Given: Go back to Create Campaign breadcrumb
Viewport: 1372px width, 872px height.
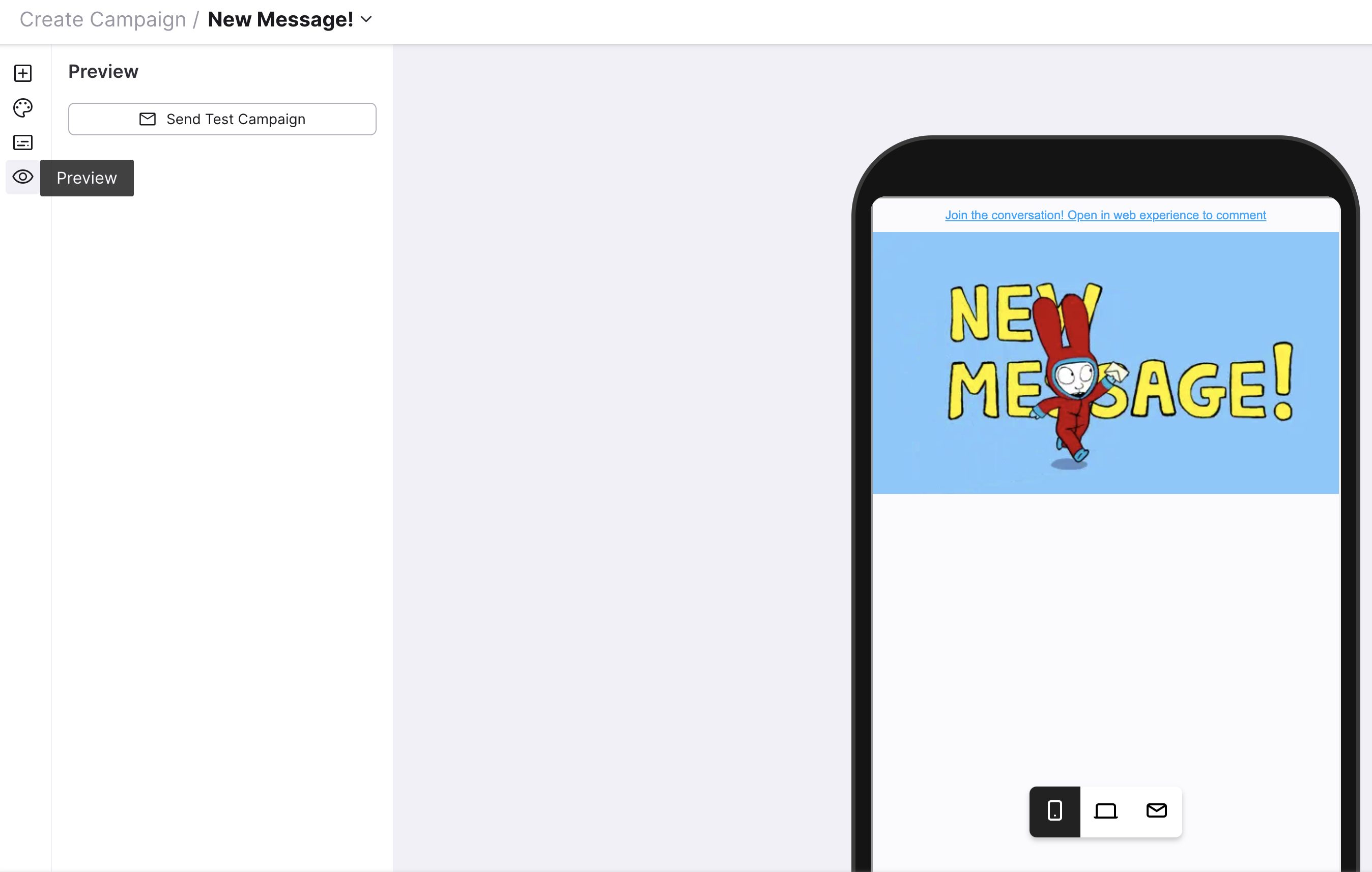Looking at the screenshot, I should tap(103, 19).
